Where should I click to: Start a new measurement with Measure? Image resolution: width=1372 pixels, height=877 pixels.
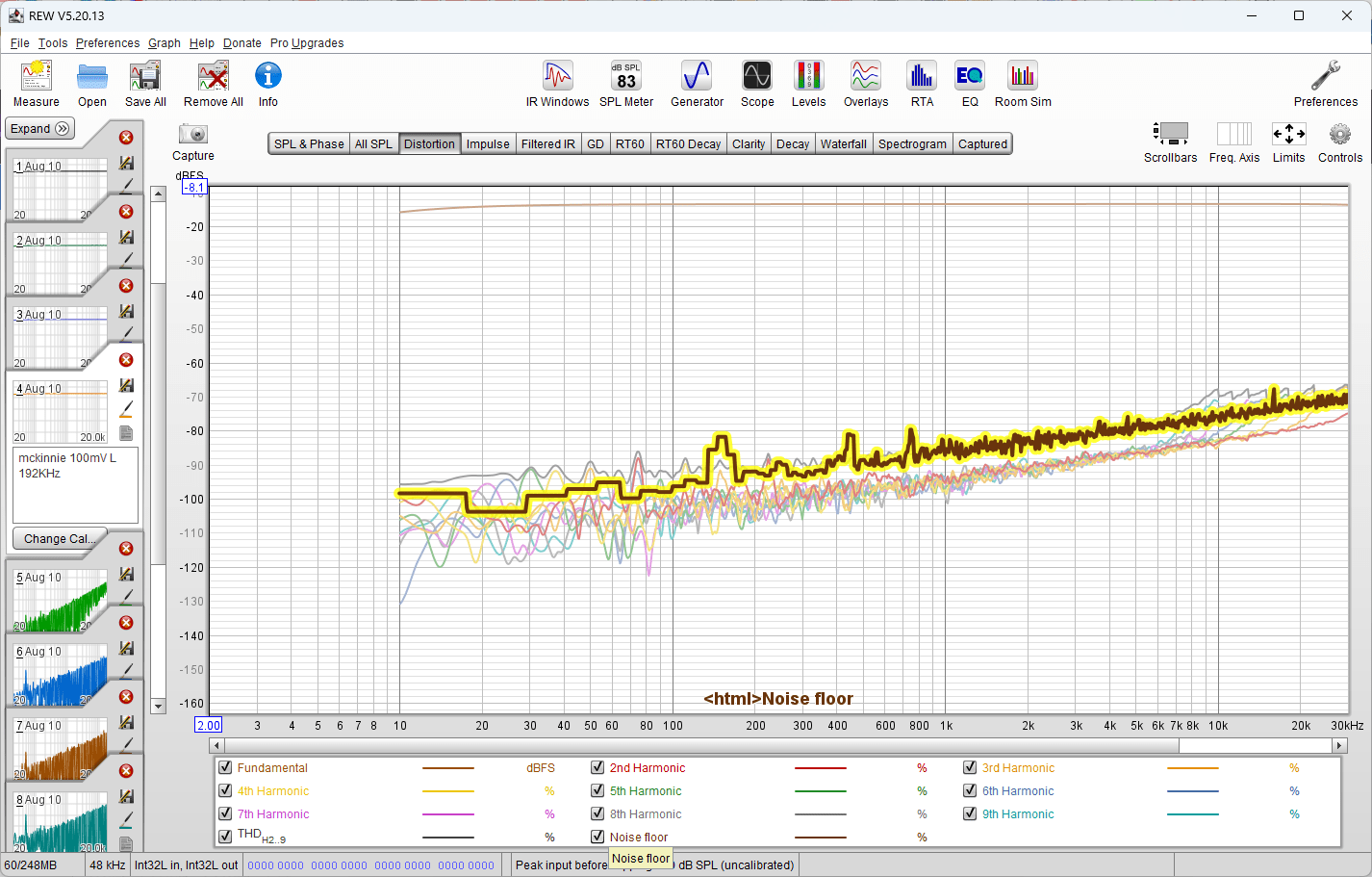tap(37, 84)
